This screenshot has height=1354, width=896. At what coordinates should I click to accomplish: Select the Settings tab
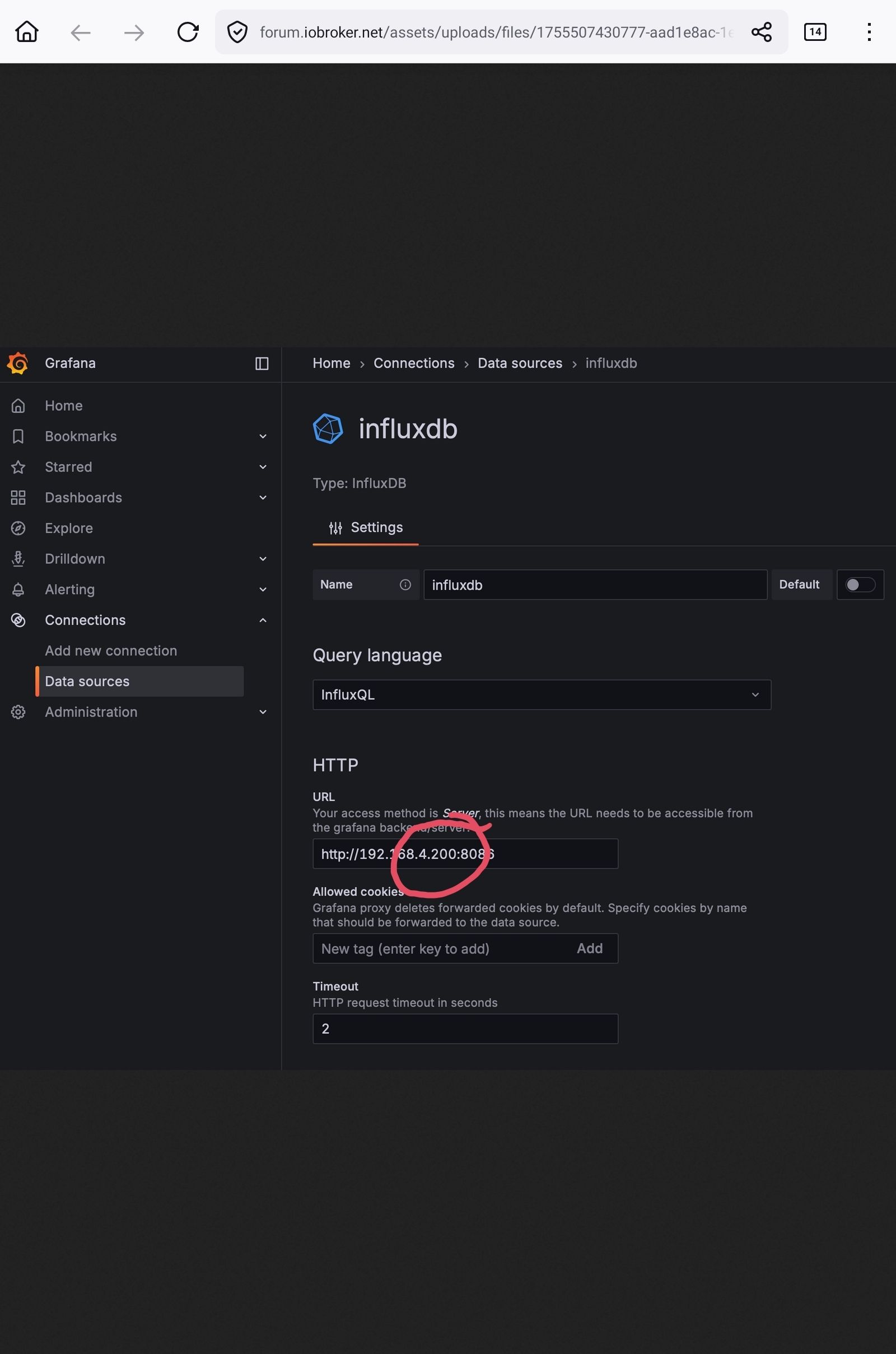(366, 528)
